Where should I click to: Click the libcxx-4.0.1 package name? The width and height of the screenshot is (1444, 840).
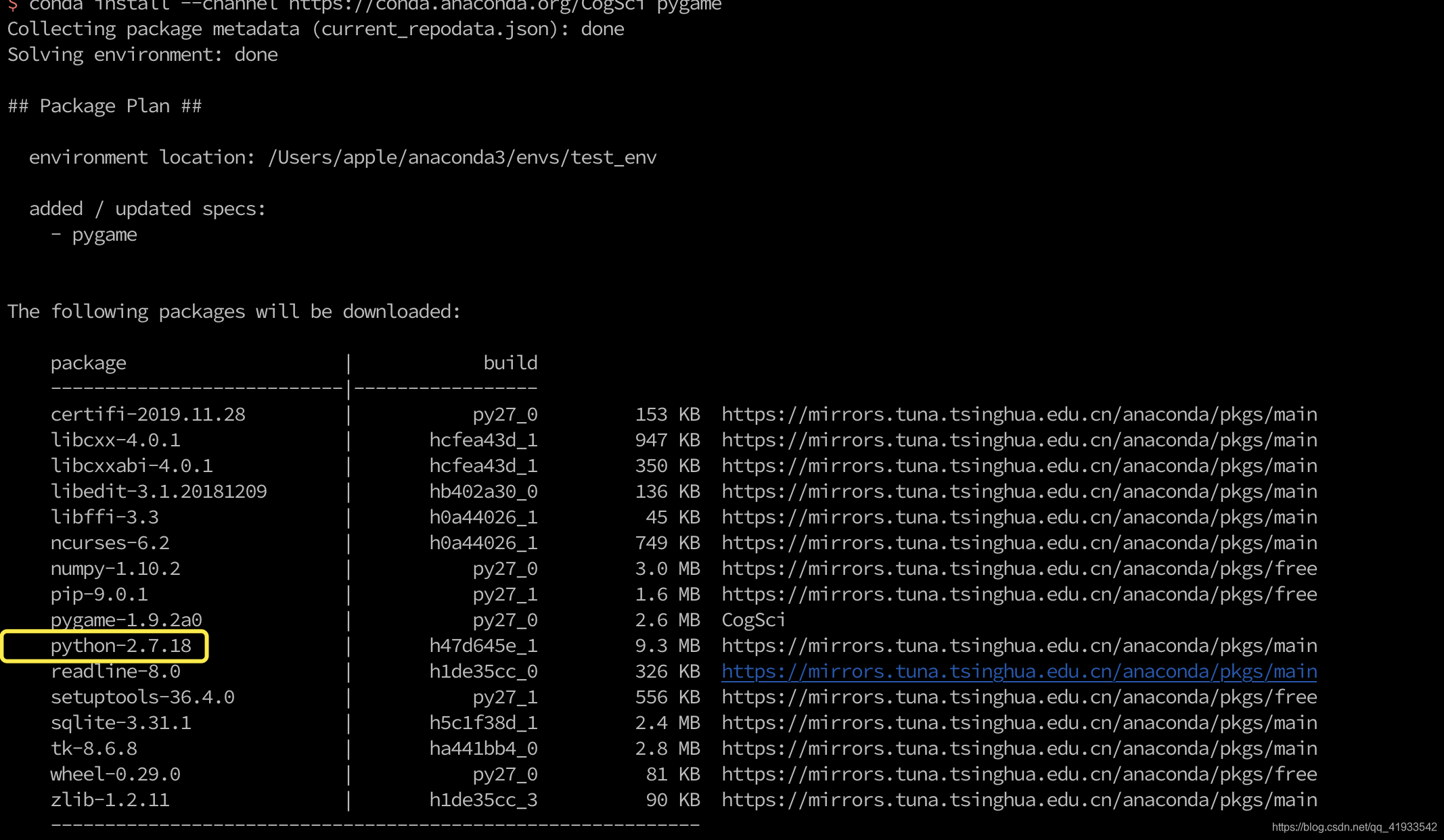[x=116, y=440]
